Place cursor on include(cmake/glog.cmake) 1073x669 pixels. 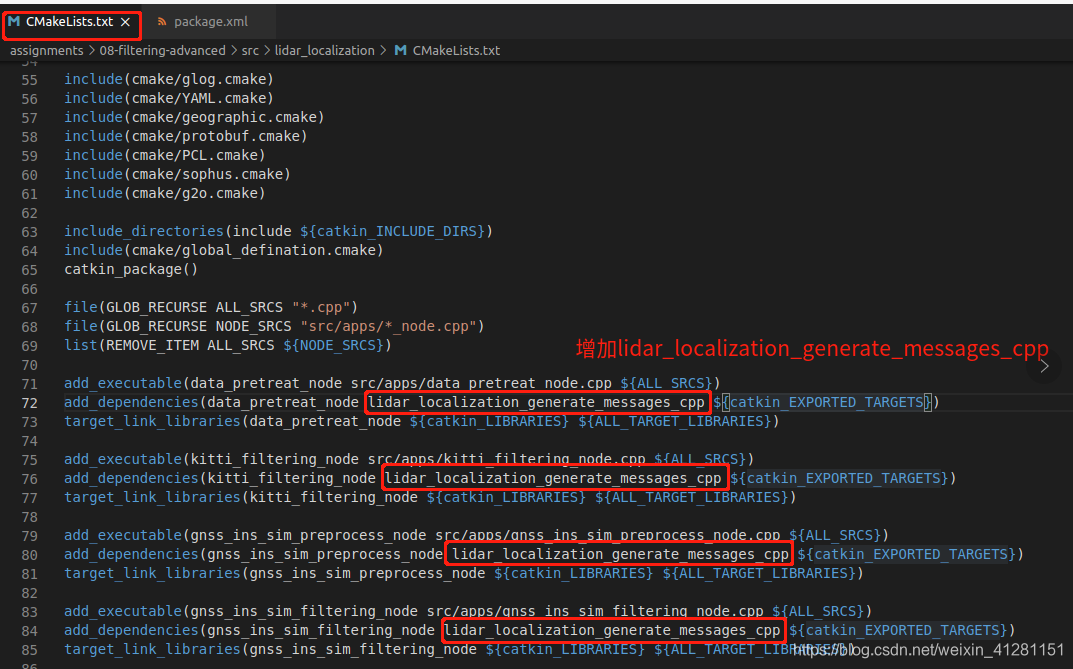click(x=169, y=79)
